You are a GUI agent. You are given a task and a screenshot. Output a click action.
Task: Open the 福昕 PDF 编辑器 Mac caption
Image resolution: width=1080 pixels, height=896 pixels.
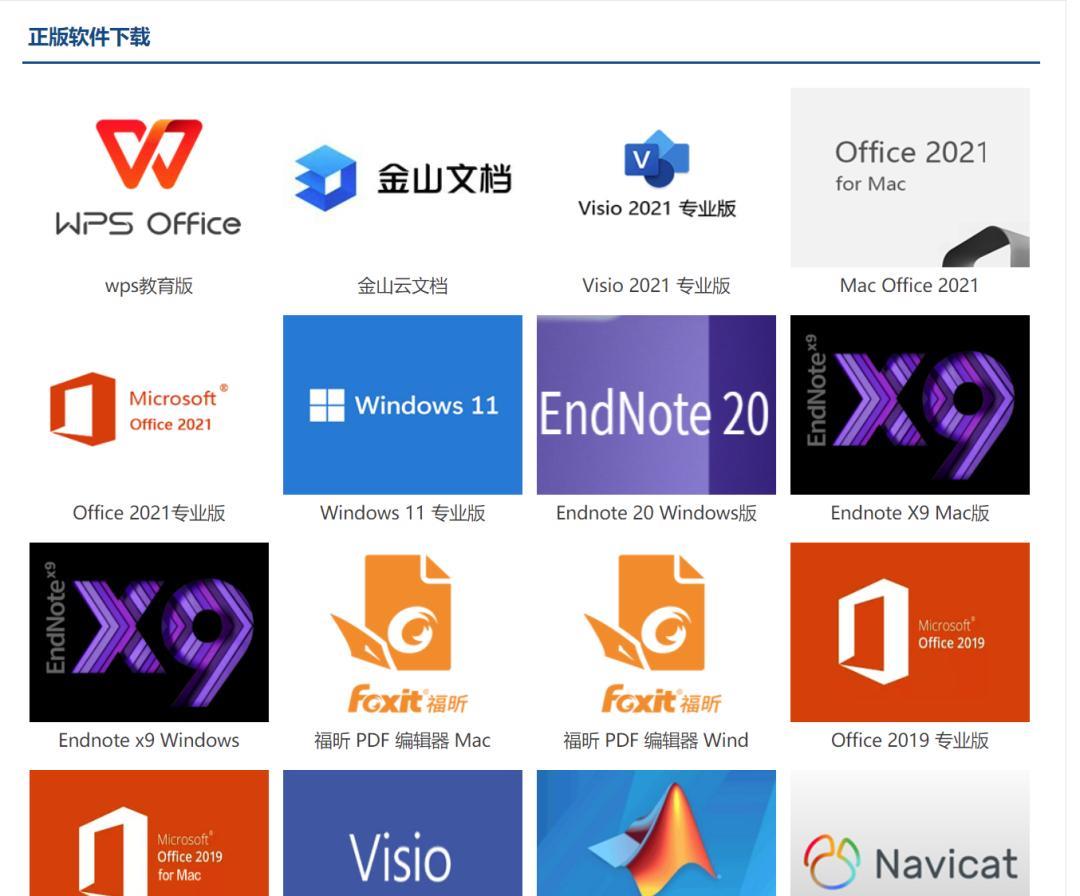pos(402,740)
